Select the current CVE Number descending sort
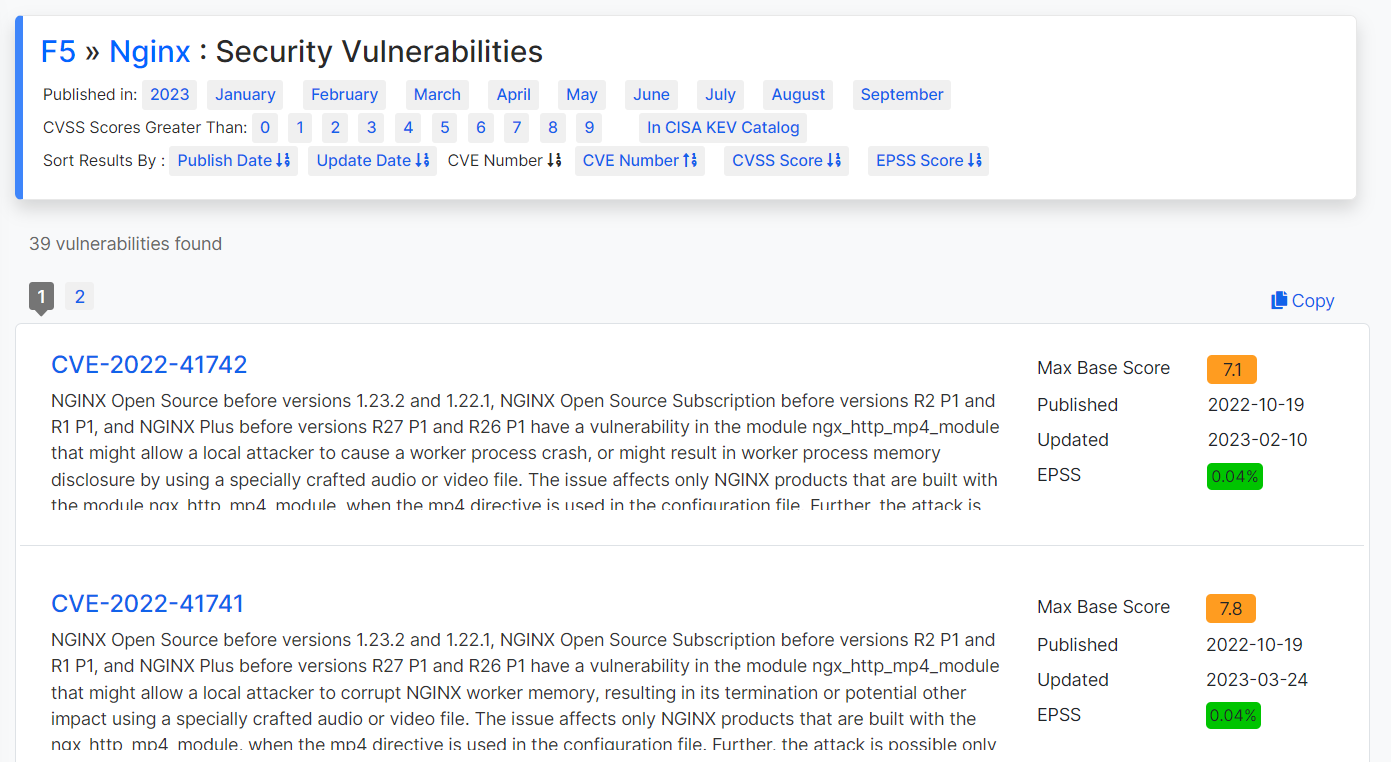The width and height of the screenshot is (1391, 762). coord(505,160)
